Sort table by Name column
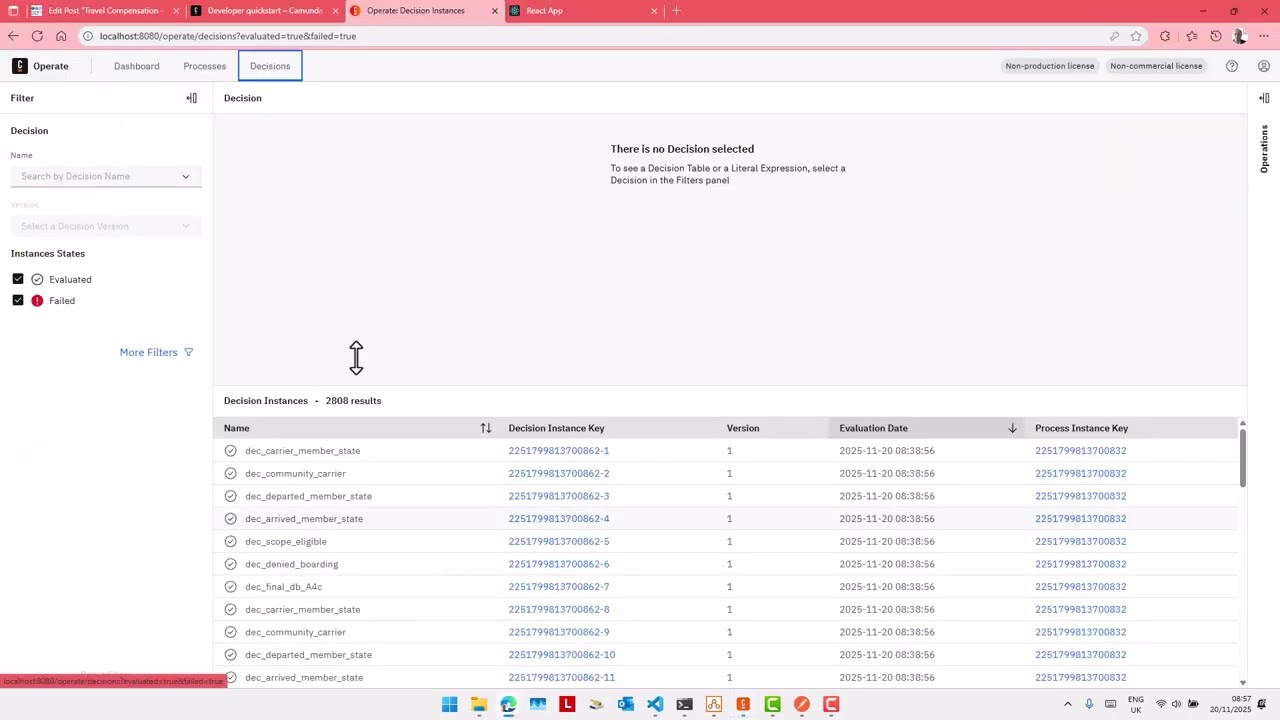The width and height of the screenshot is (1280, 720). (485, 428)
